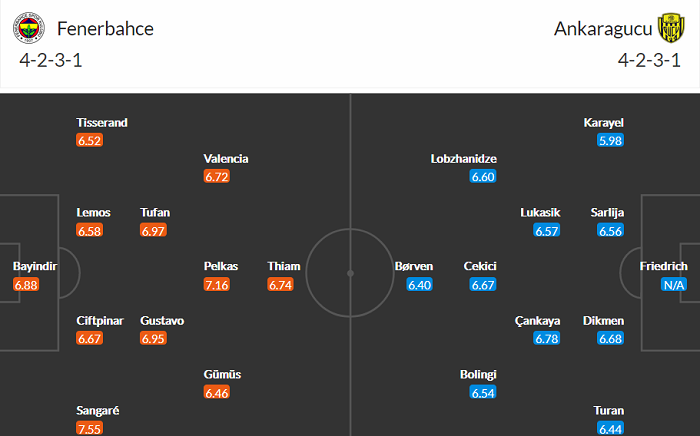Select player Tisserand on the pitch

pyautogui.click(x=102, y=123)
